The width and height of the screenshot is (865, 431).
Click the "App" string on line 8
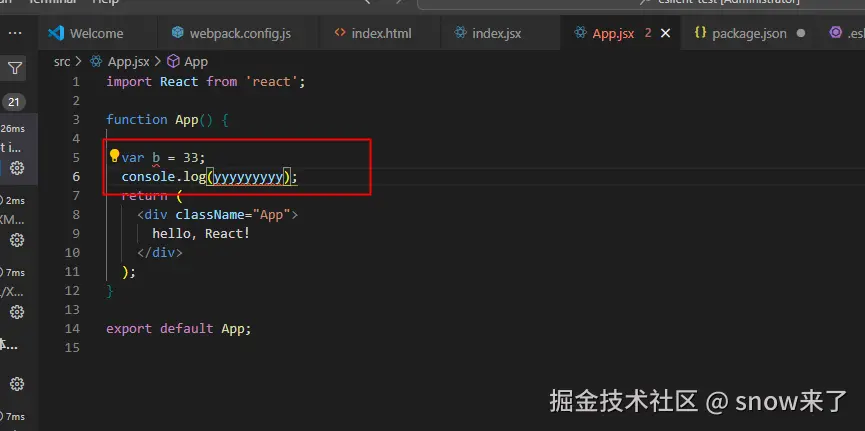(271, 215)
